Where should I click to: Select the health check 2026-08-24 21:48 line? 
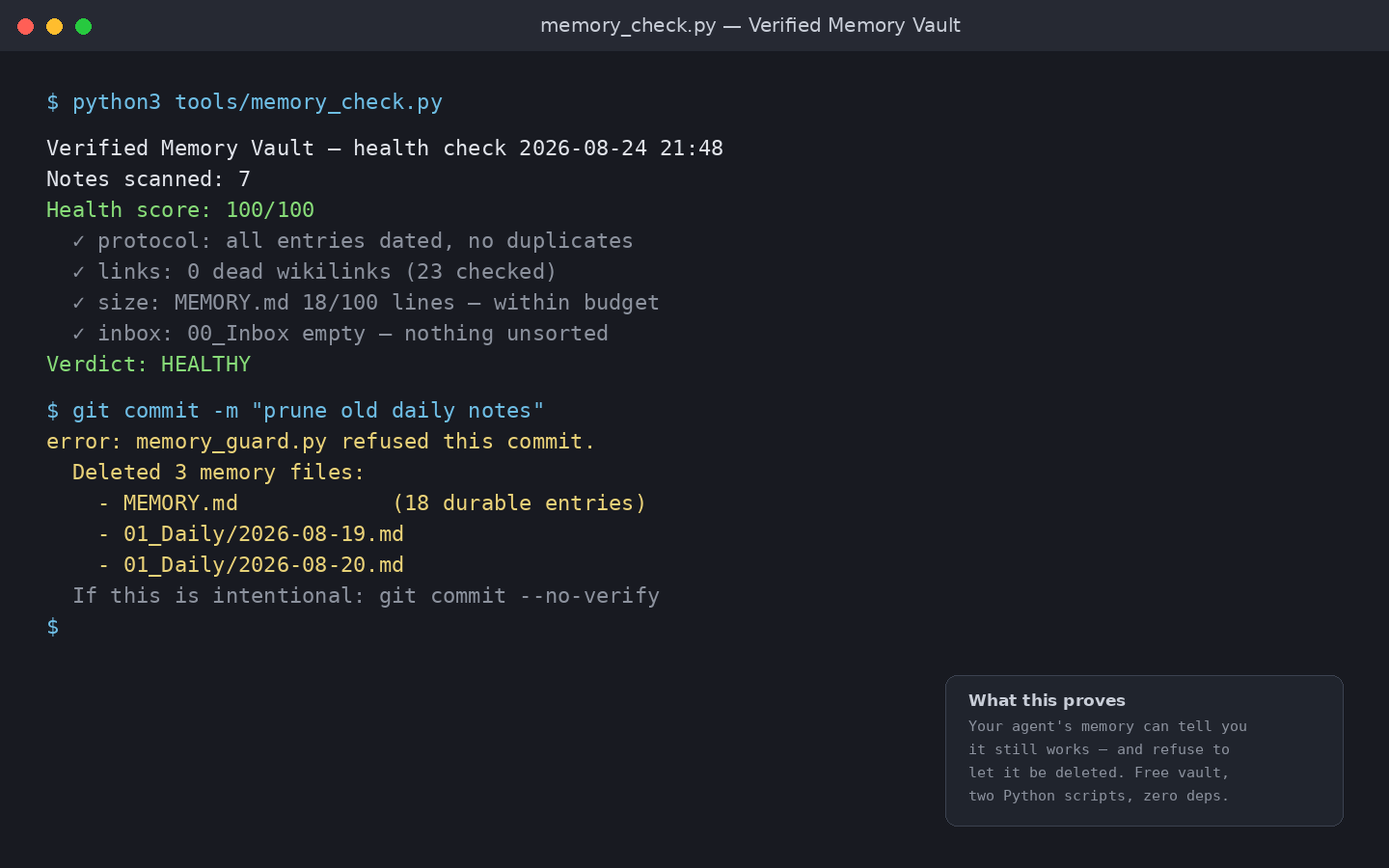pyautogui.click(x=384, y=148)
